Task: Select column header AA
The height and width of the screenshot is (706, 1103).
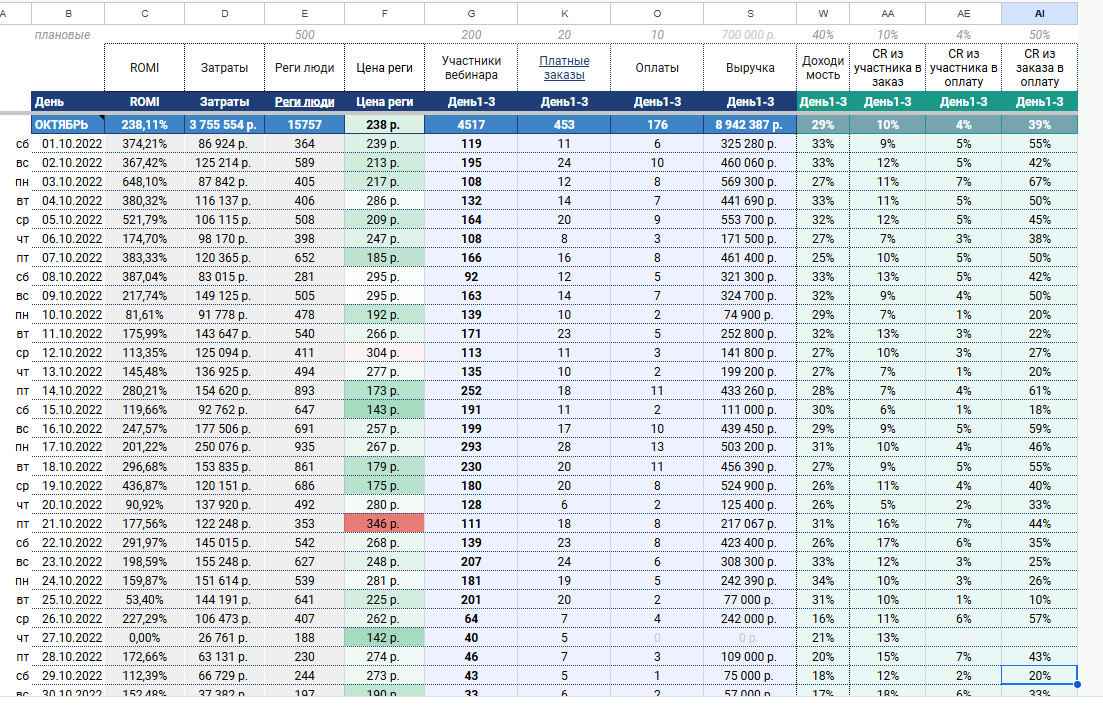Action: tap(887, 13)
